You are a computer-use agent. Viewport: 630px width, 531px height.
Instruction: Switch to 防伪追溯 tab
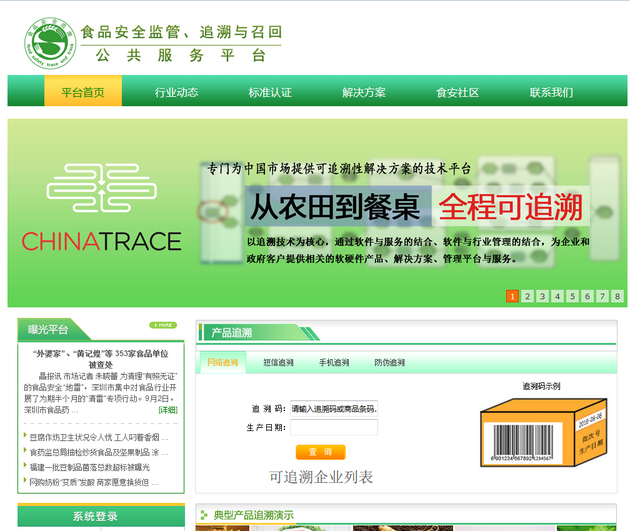click(x=389, y=363)
